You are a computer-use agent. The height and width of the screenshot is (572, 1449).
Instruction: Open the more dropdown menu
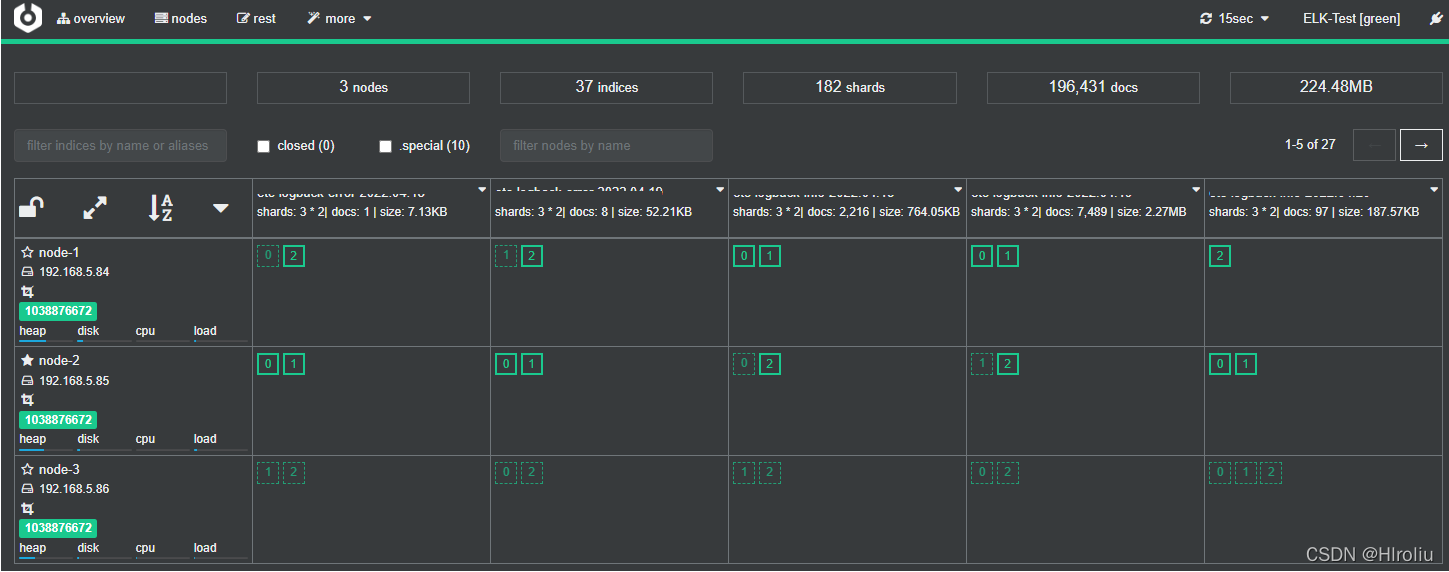(339, 19)
